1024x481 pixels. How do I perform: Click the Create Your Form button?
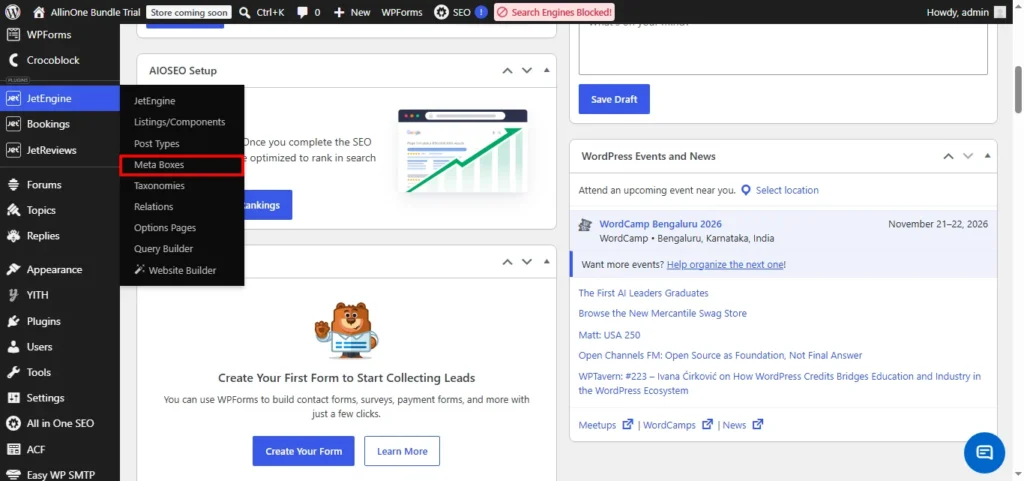[304, 451]
